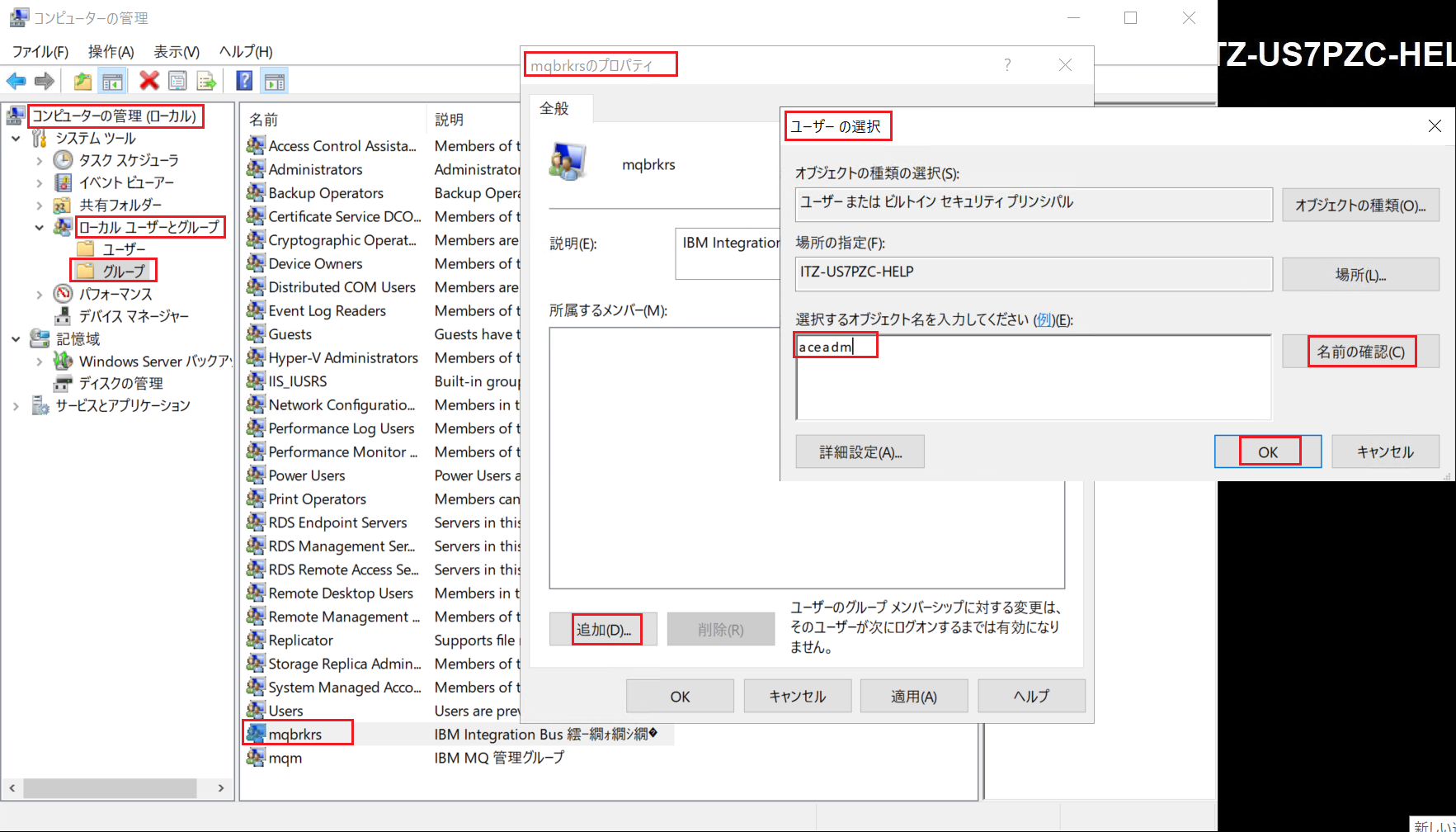Viewport: 1456px width, 832px height.
Task: Select the mqbrkrs group row
Action: tap(459, 734)
